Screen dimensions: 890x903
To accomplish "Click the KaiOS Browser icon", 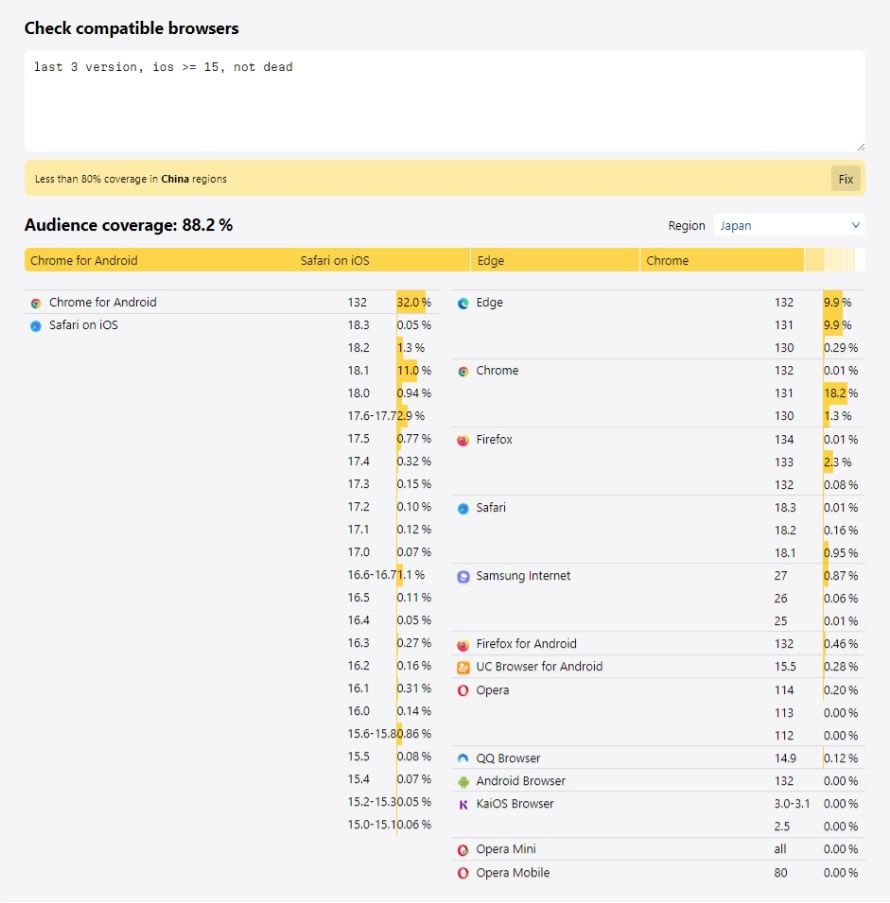I will point(463,804).
